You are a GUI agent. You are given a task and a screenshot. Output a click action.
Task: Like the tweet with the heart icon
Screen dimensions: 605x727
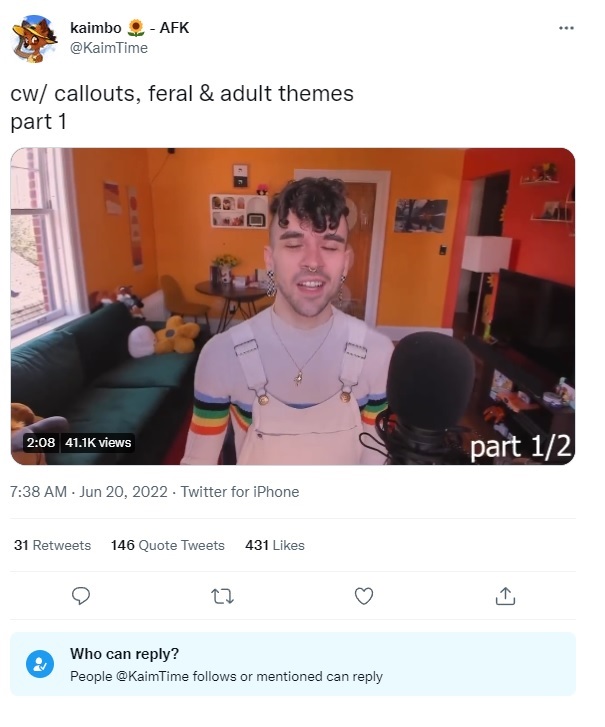pos(364,596)
